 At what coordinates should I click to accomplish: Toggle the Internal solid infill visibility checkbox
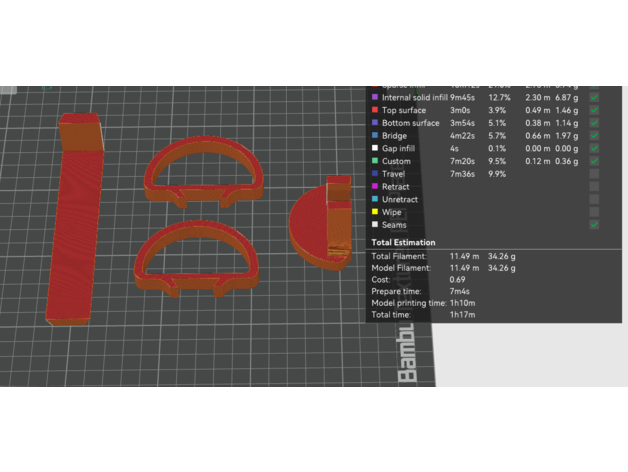(594, 97)
